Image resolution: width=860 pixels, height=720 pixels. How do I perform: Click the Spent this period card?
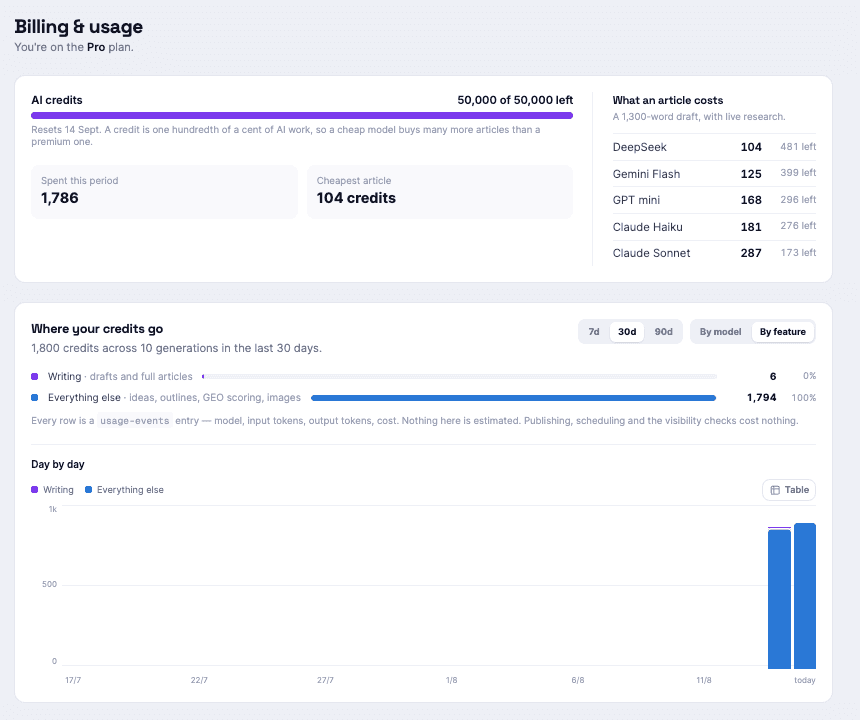pyautogui.click(x=165, y=191)
